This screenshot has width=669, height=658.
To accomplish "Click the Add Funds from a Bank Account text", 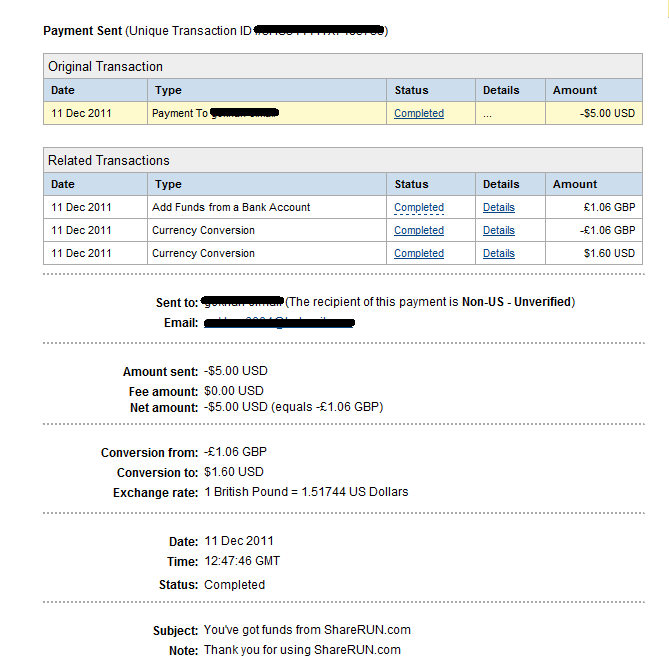I will pyautogui.click(x=231, y=207).
